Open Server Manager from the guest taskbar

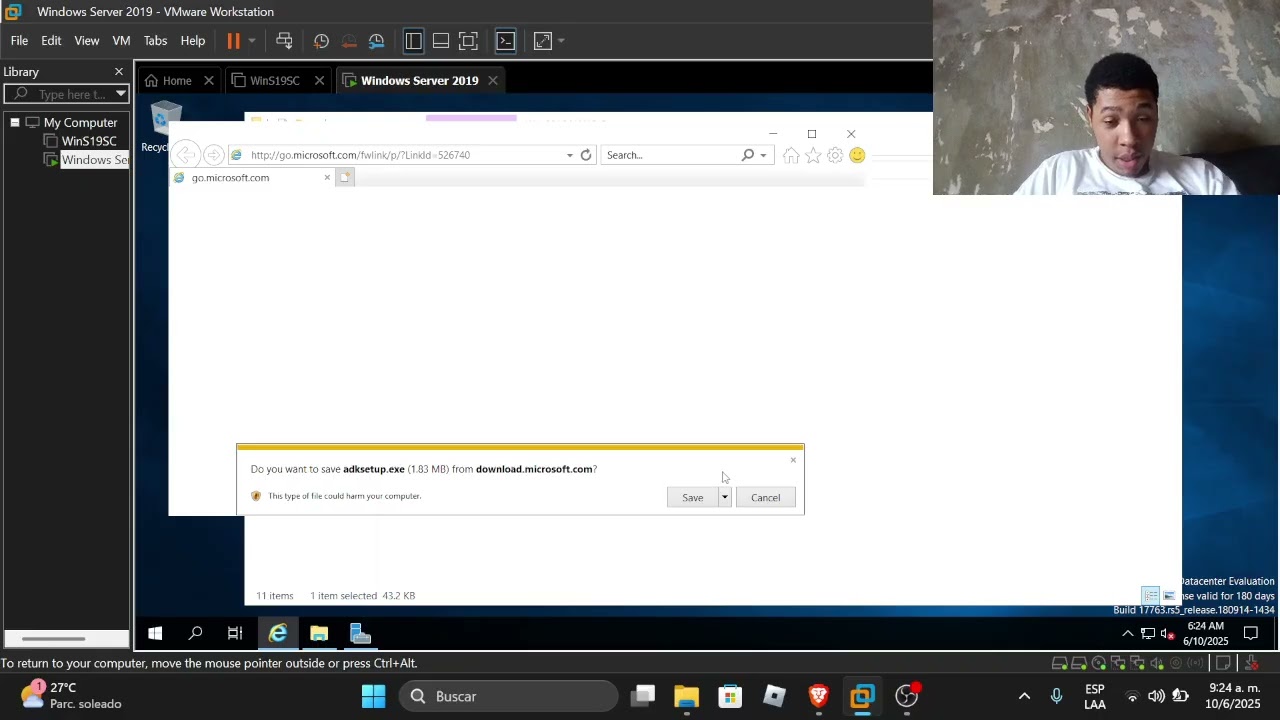tap(360, 633)
